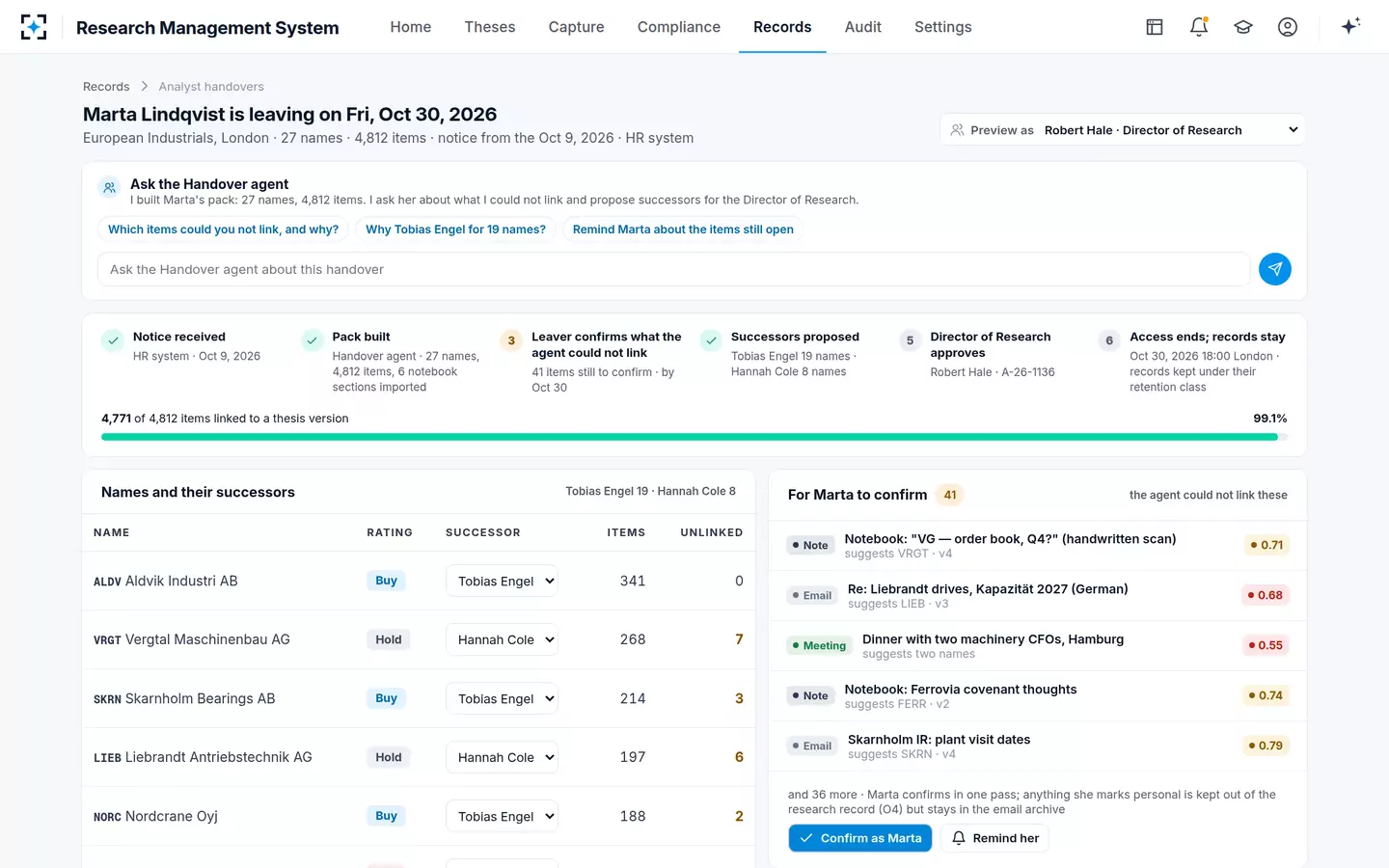Click the Buy rating for Aldvik Industri AB
The height and width of the screenshot is (868, 1389).
[386, 581]
